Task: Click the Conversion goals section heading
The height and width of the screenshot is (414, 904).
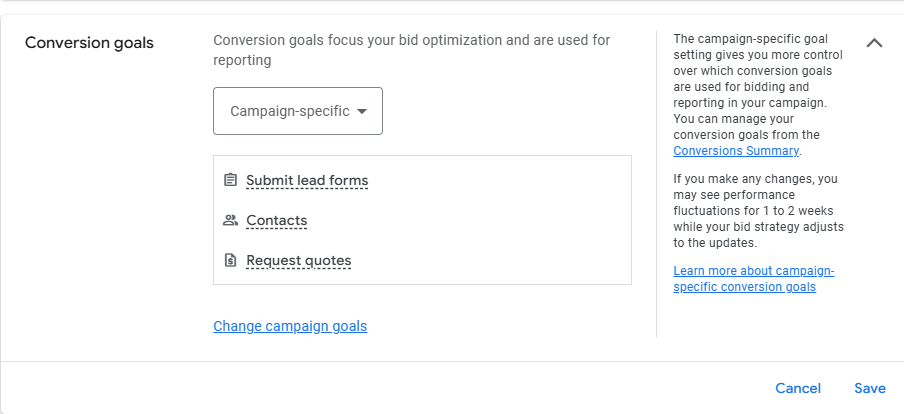Action: [x=89, y=43]
